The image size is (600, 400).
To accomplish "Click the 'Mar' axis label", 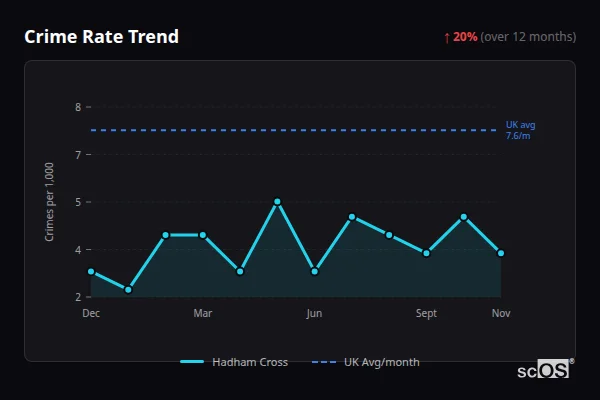I will (x=203, y=313).
